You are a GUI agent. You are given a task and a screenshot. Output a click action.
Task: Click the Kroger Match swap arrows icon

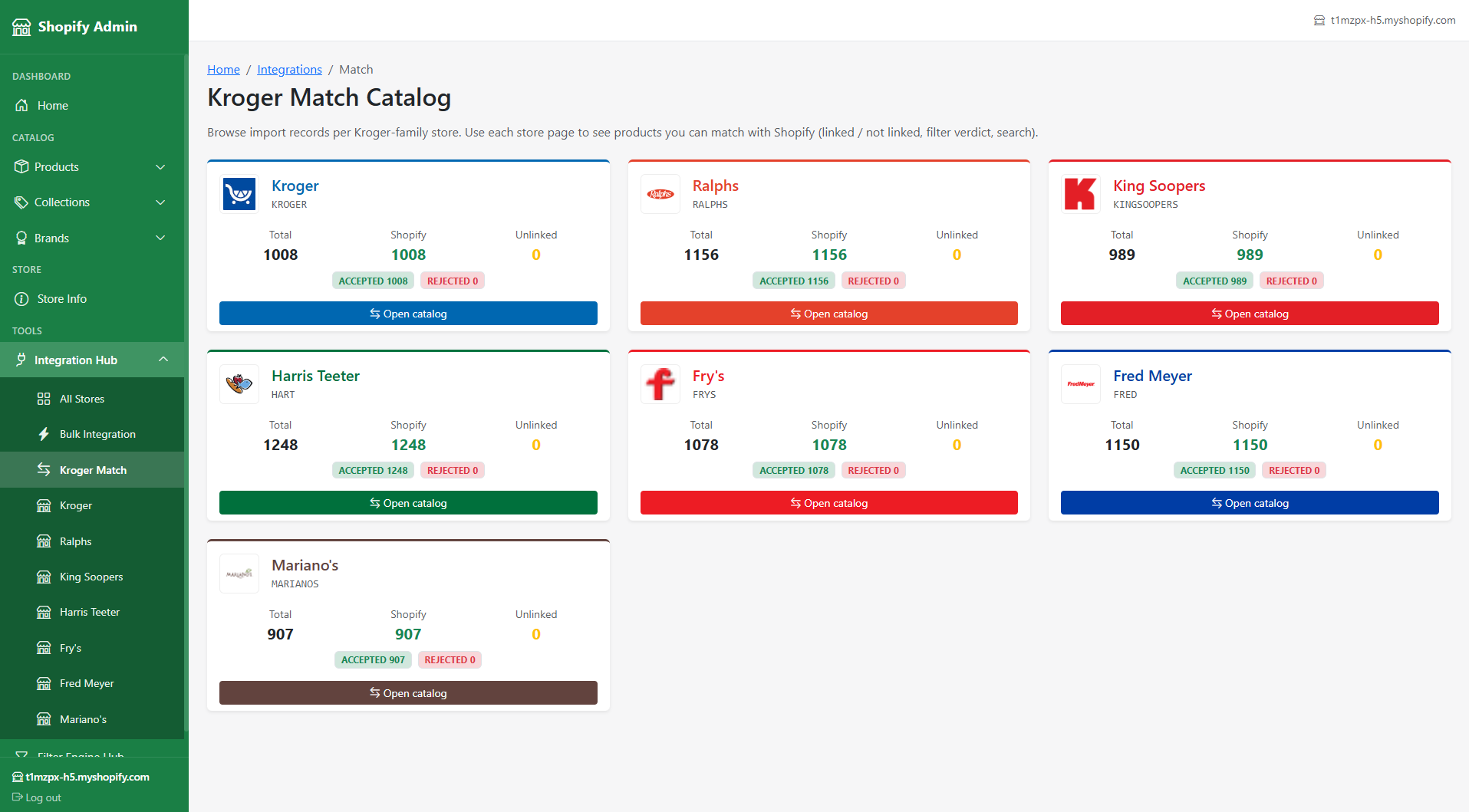point(44,470)
